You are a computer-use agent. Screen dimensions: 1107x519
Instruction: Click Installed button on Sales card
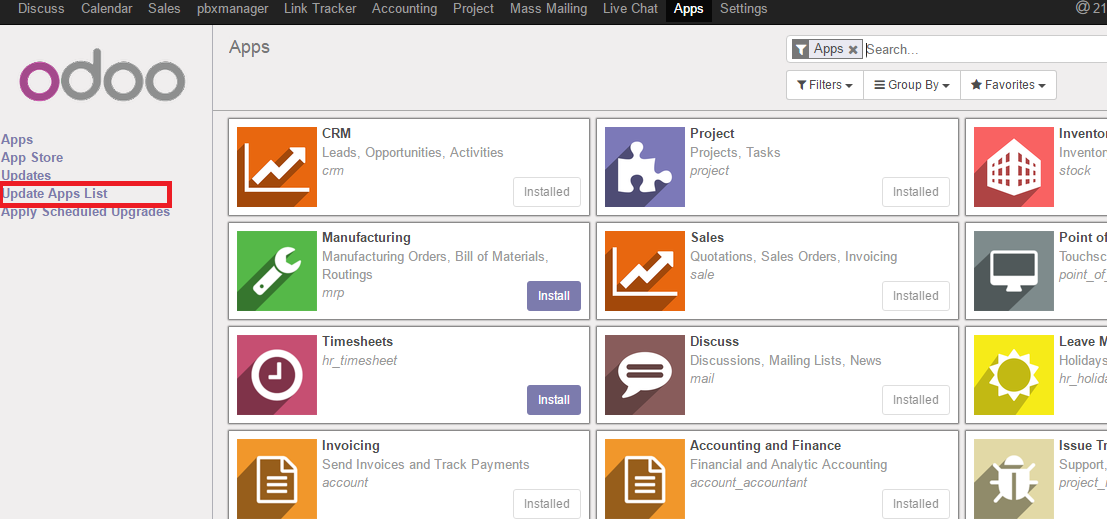(916, 296)
